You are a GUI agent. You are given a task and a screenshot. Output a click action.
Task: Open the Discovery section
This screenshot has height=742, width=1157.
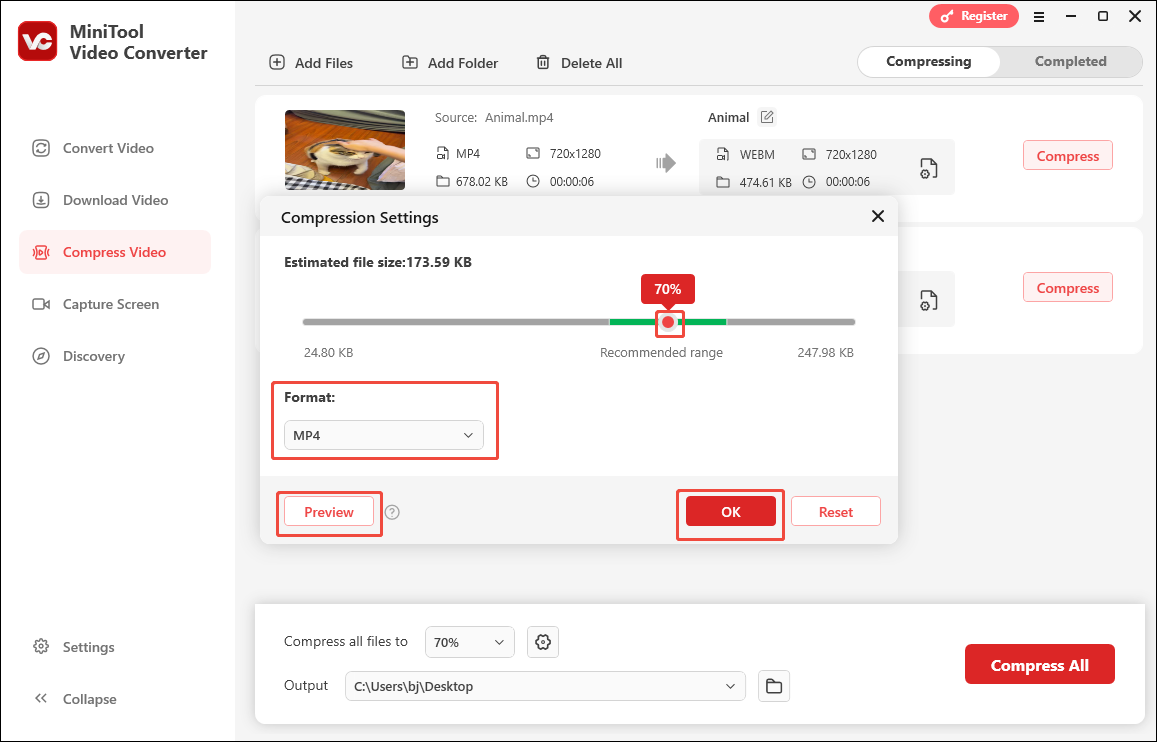click(x=79, y=356)
